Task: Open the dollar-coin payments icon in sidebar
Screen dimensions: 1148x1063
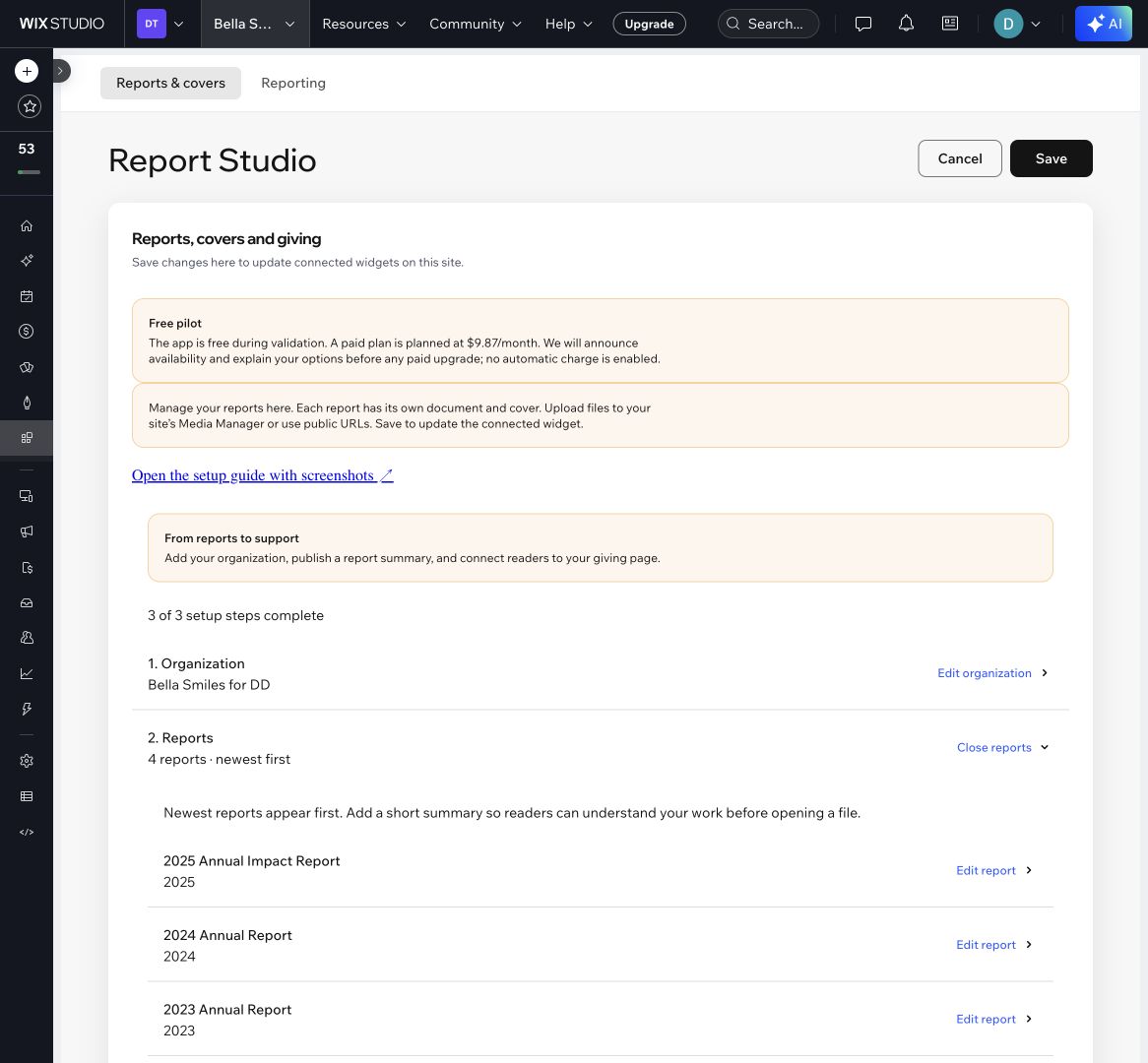Action: pyautogui.click(x=27, y=332)
